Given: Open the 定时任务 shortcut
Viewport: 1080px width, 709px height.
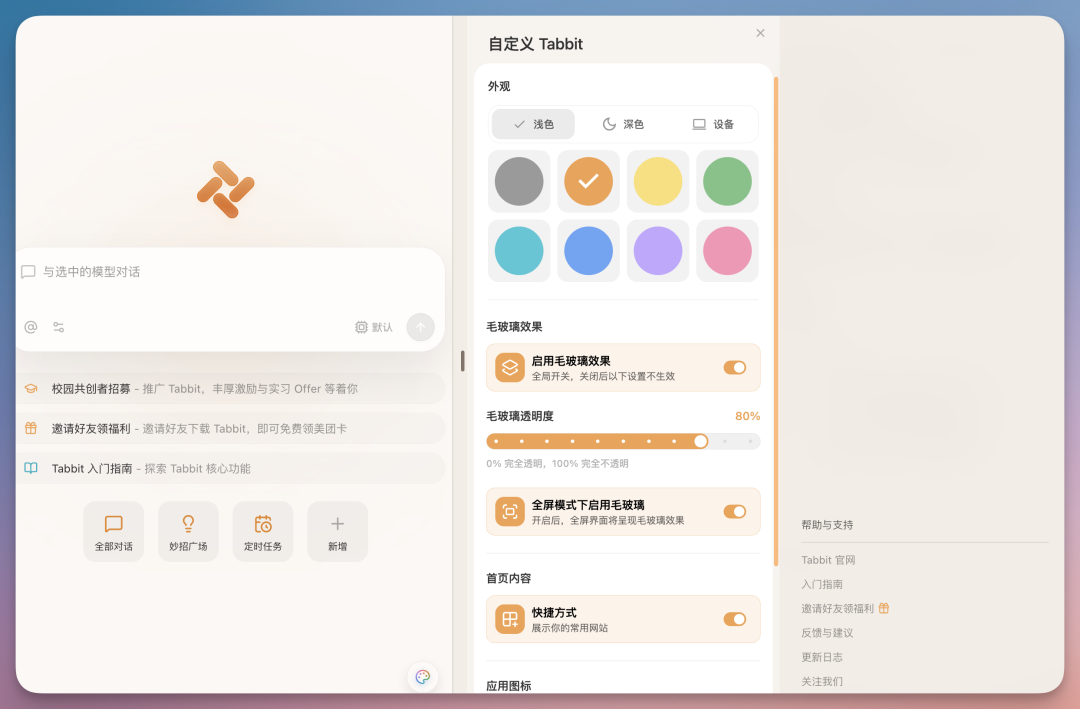Looking at the screenshot, I should point(262,532).
